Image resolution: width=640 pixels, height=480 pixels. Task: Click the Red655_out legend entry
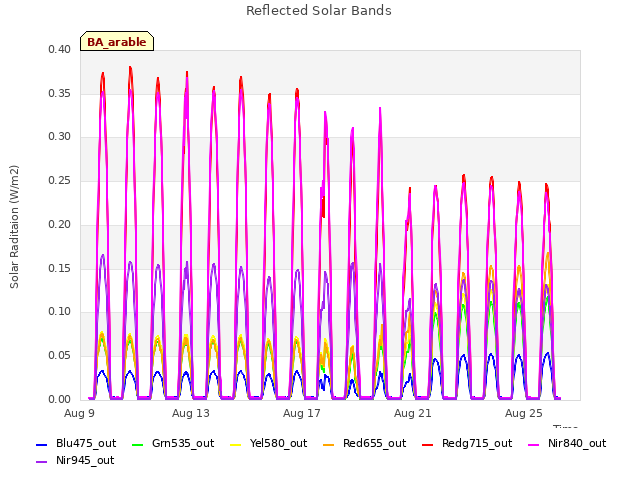pyautogui.click(x=364, y=444)
